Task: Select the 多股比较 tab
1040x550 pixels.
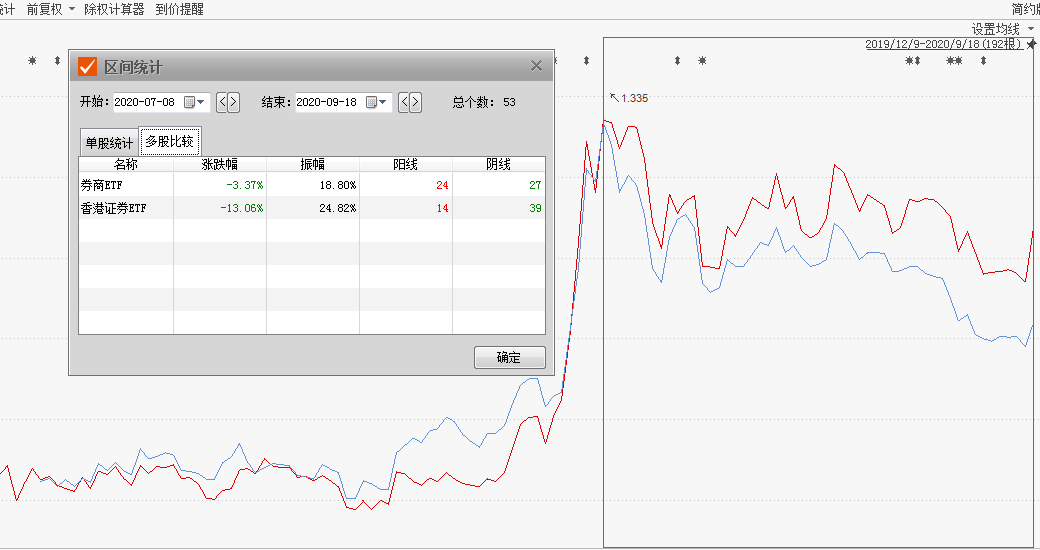Action: [170, 142]
